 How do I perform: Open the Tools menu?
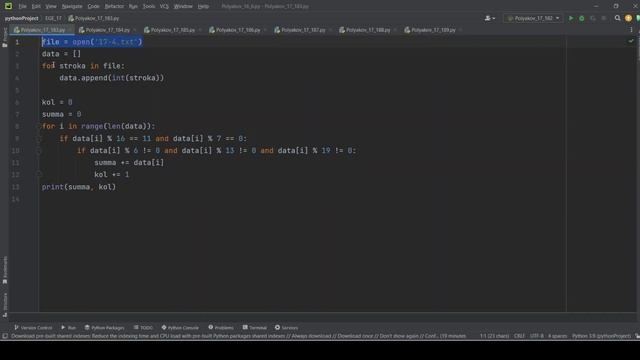(149, 7)
